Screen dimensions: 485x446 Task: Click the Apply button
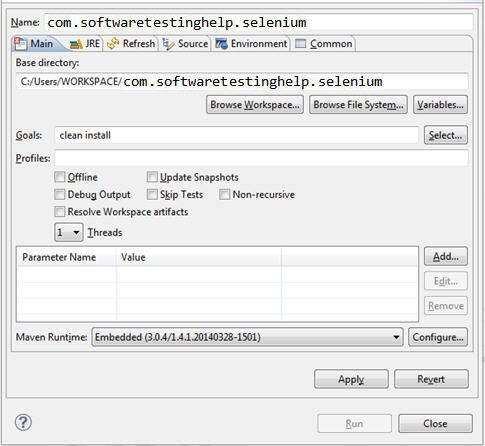(351, 379)
